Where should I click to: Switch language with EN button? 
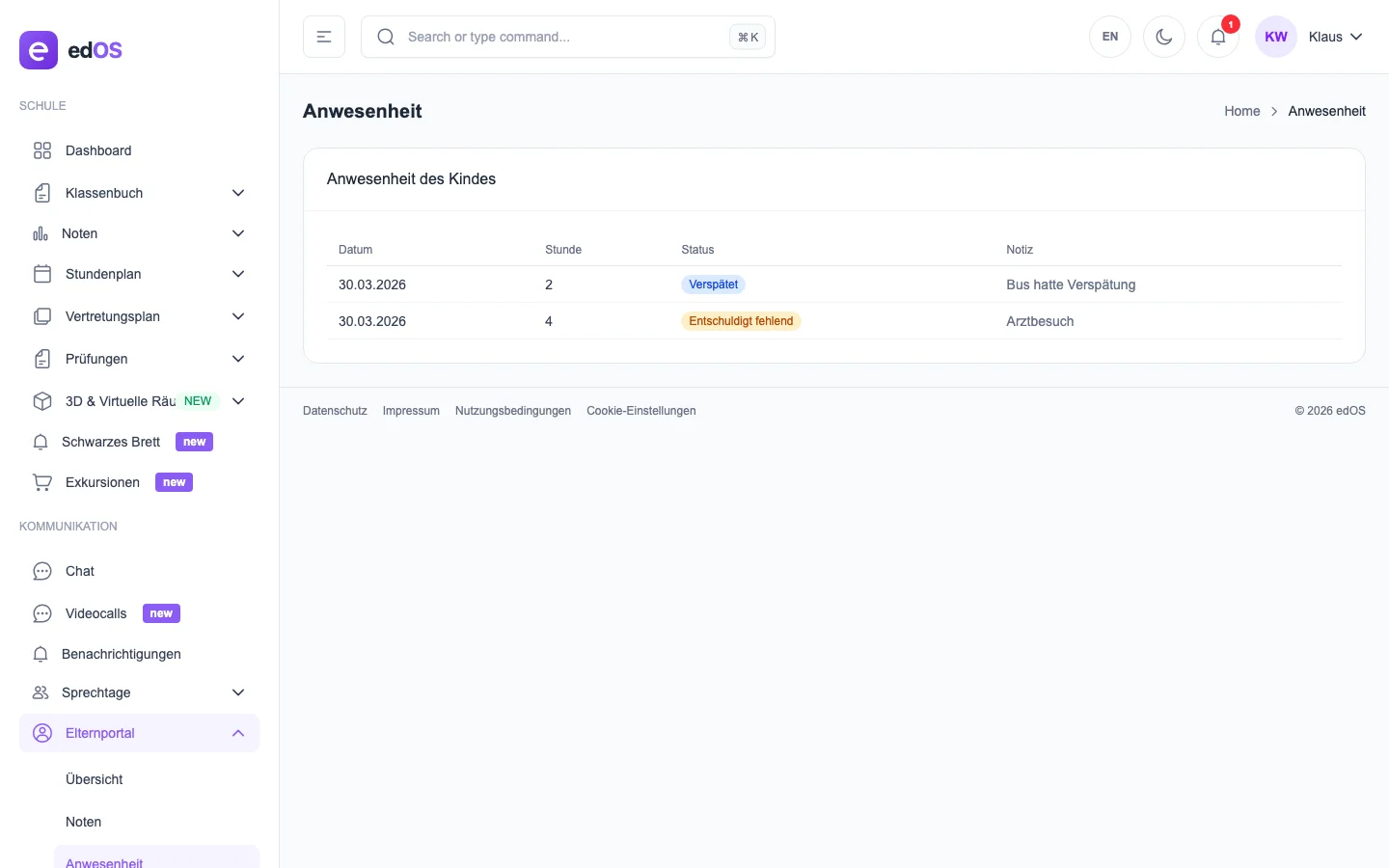1110,37
